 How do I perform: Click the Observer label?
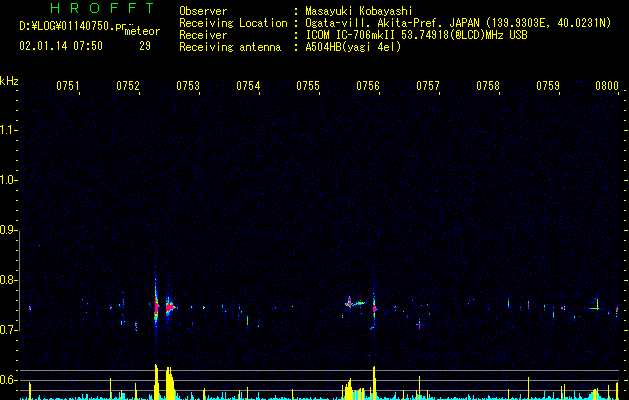(x=203, y=11)
